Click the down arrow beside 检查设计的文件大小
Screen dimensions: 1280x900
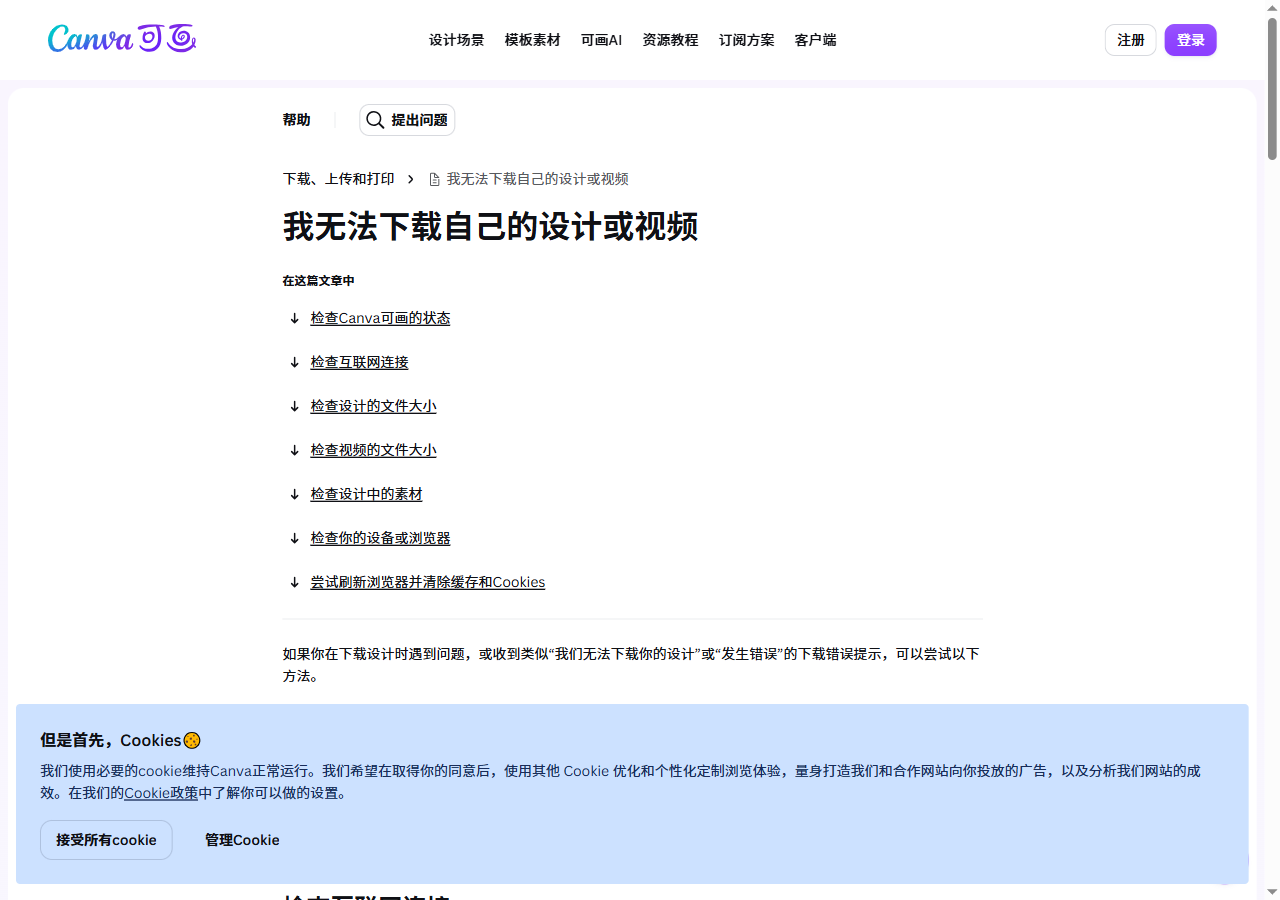pyautogui.click(x=294, y=406)
